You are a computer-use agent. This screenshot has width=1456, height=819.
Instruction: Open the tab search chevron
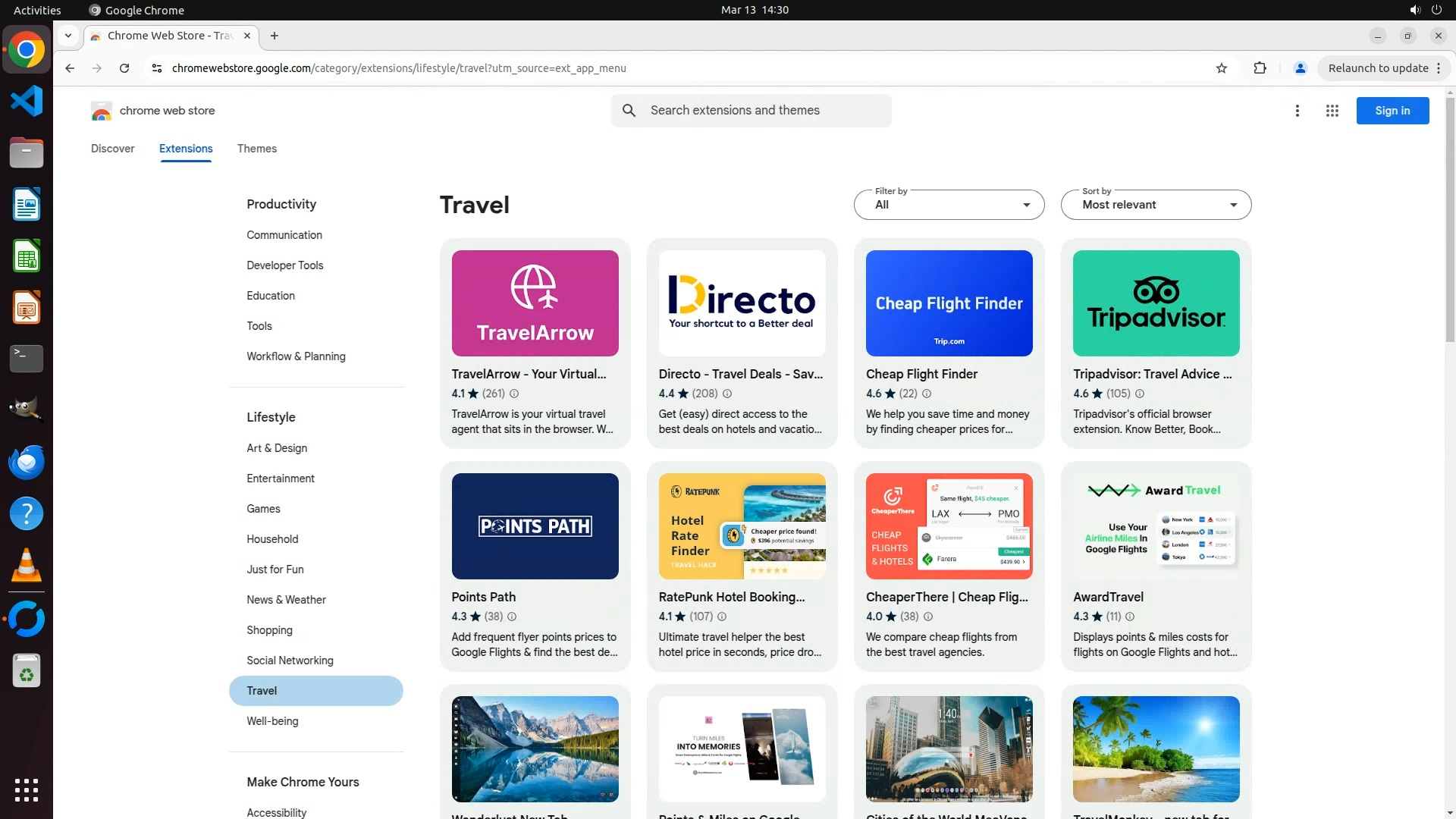[68, 36]
